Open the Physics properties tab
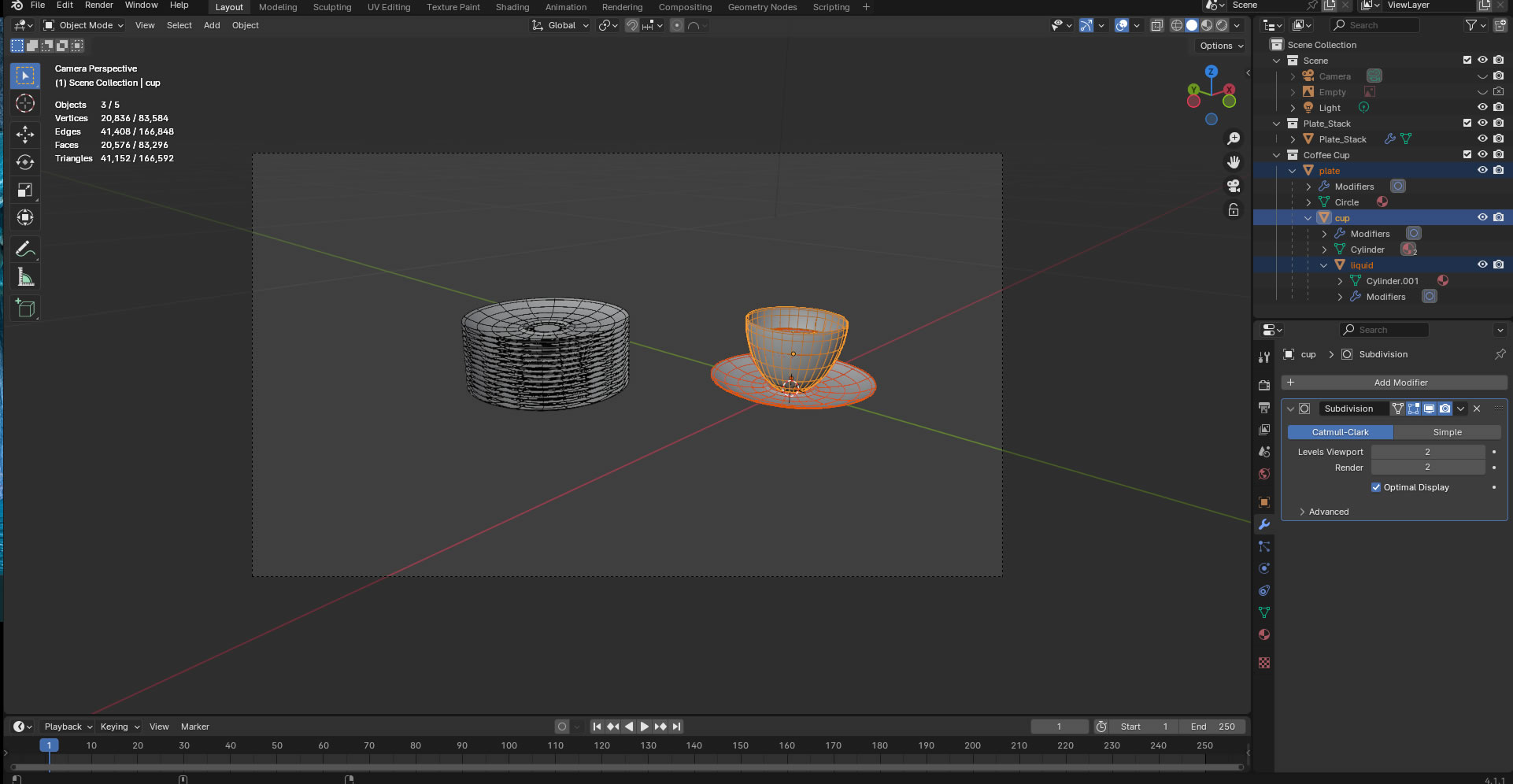The width and height of the screenshot is (1513, 784). point(1264,568)
